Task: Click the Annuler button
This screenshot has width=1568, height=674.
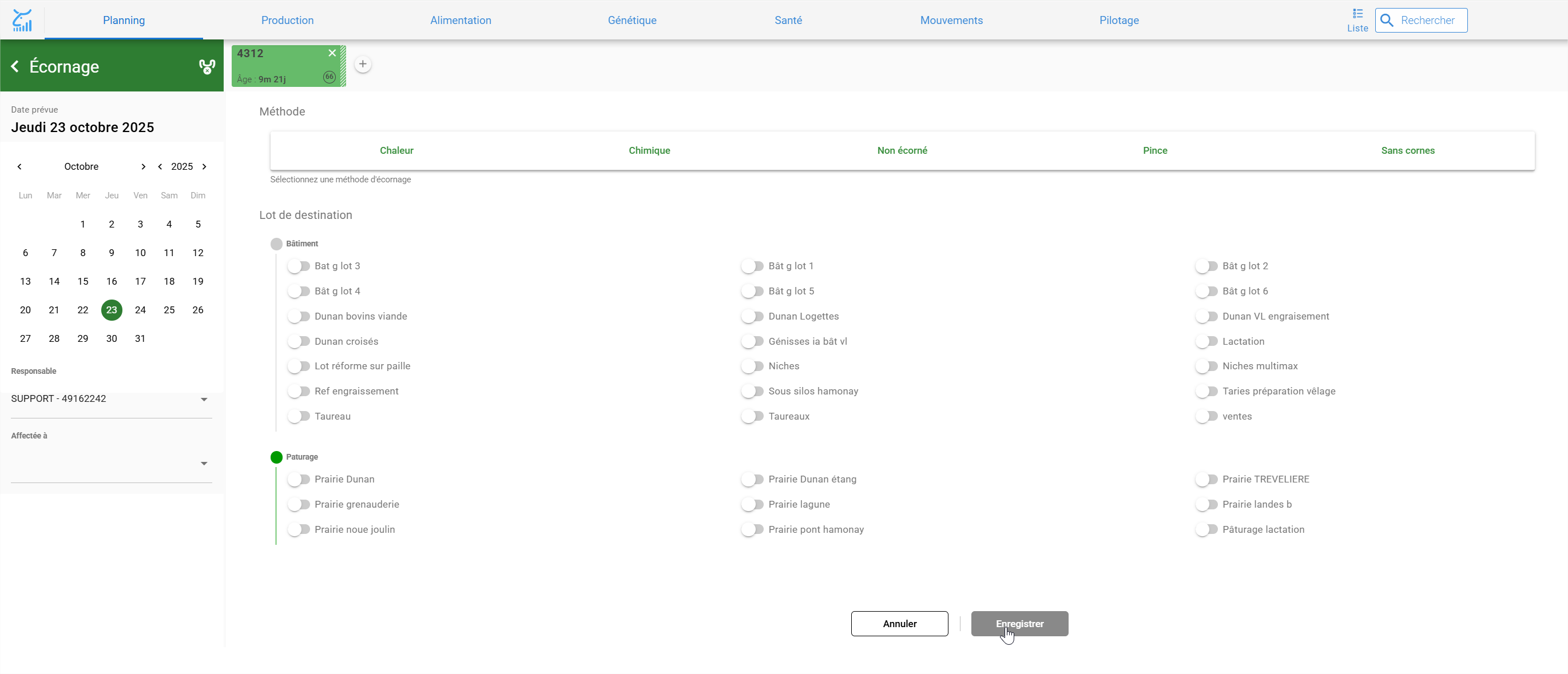Action: (x=899, y=624)
